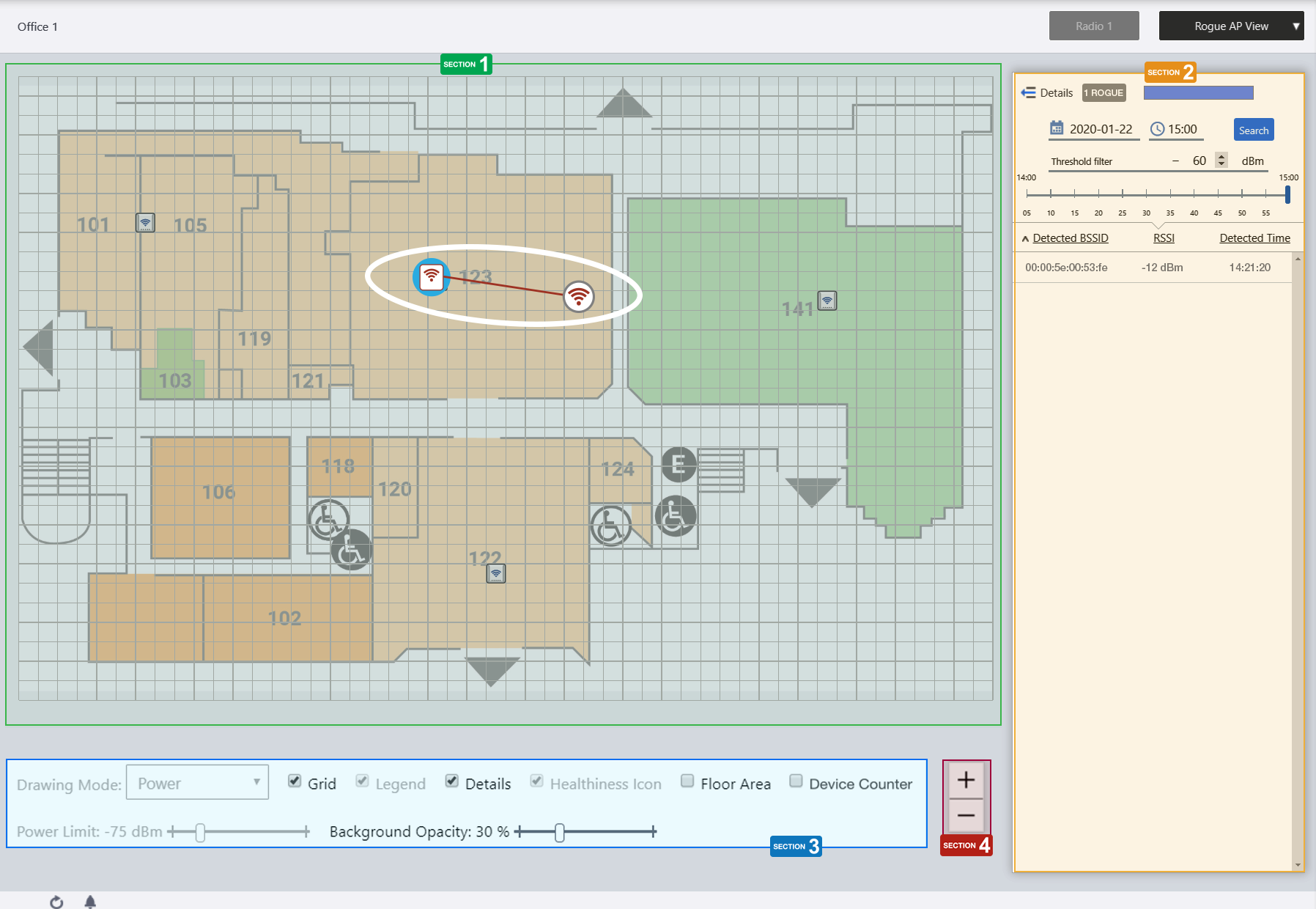
Task: Disable the Grid checkbox
Action: pos(295,781)
